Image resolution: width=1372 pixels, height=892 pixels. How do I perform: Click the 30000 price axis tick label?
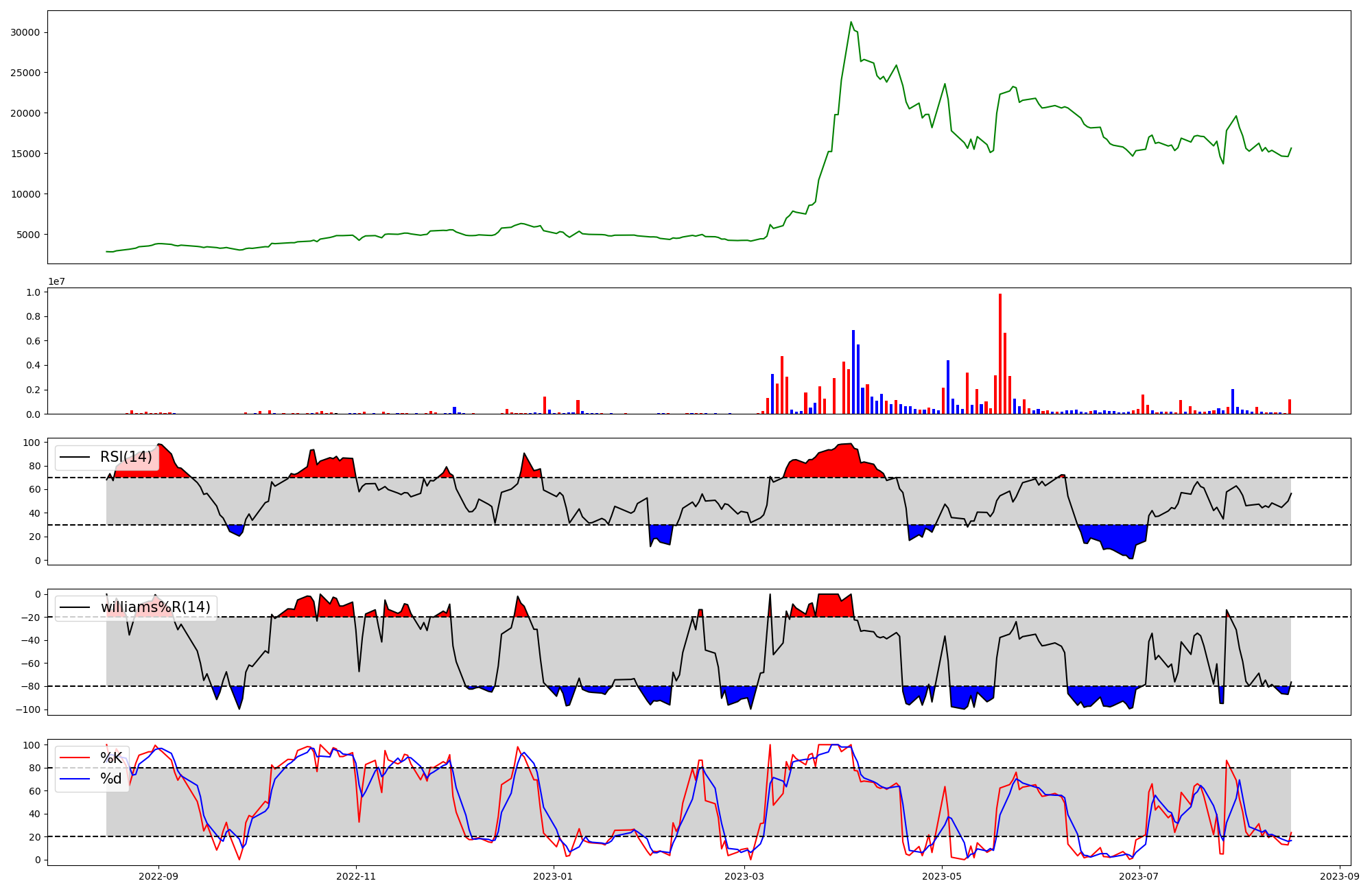[x=25, y=32]
